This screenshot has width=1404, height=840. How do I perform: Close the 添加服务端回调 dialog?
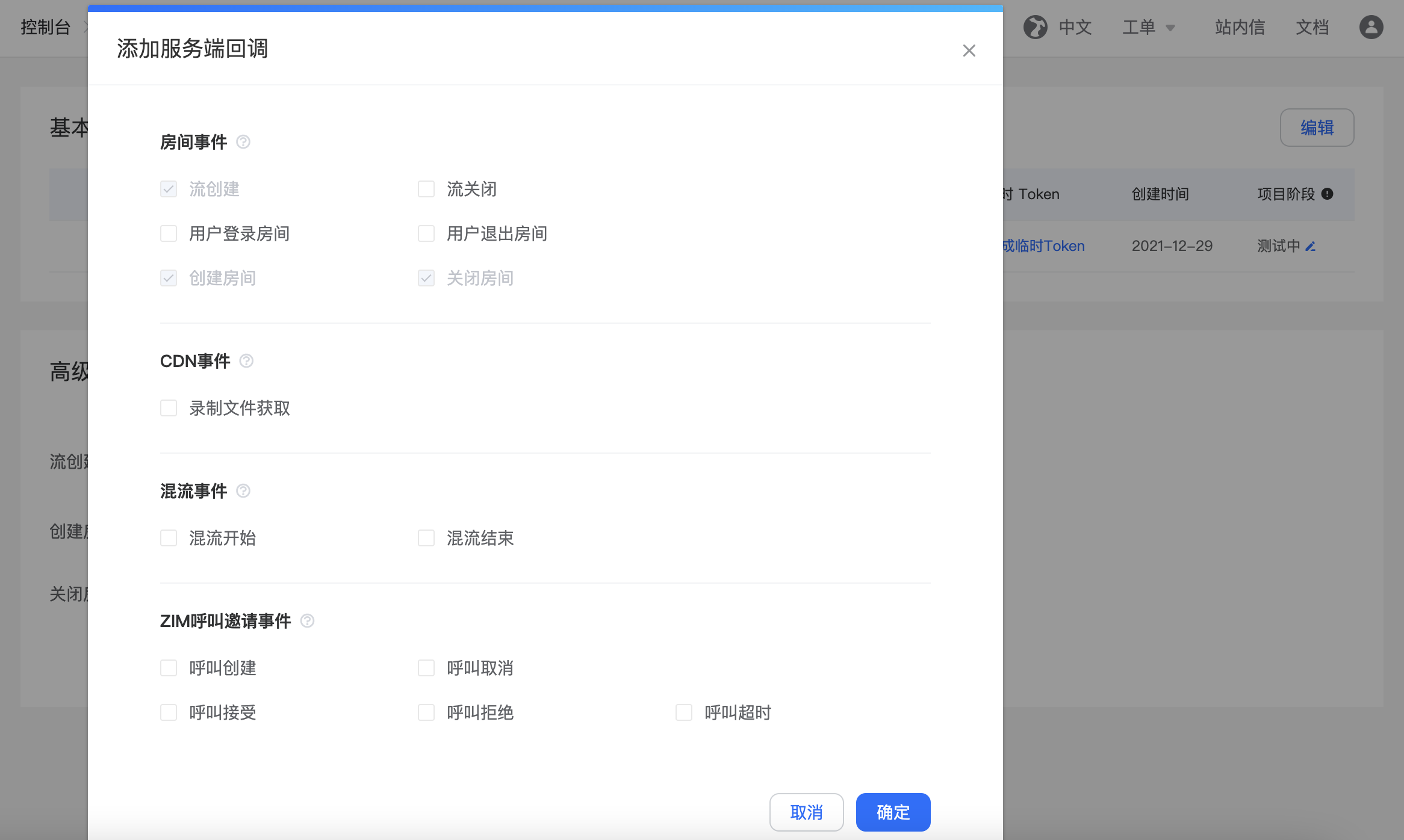coord(969,51)
